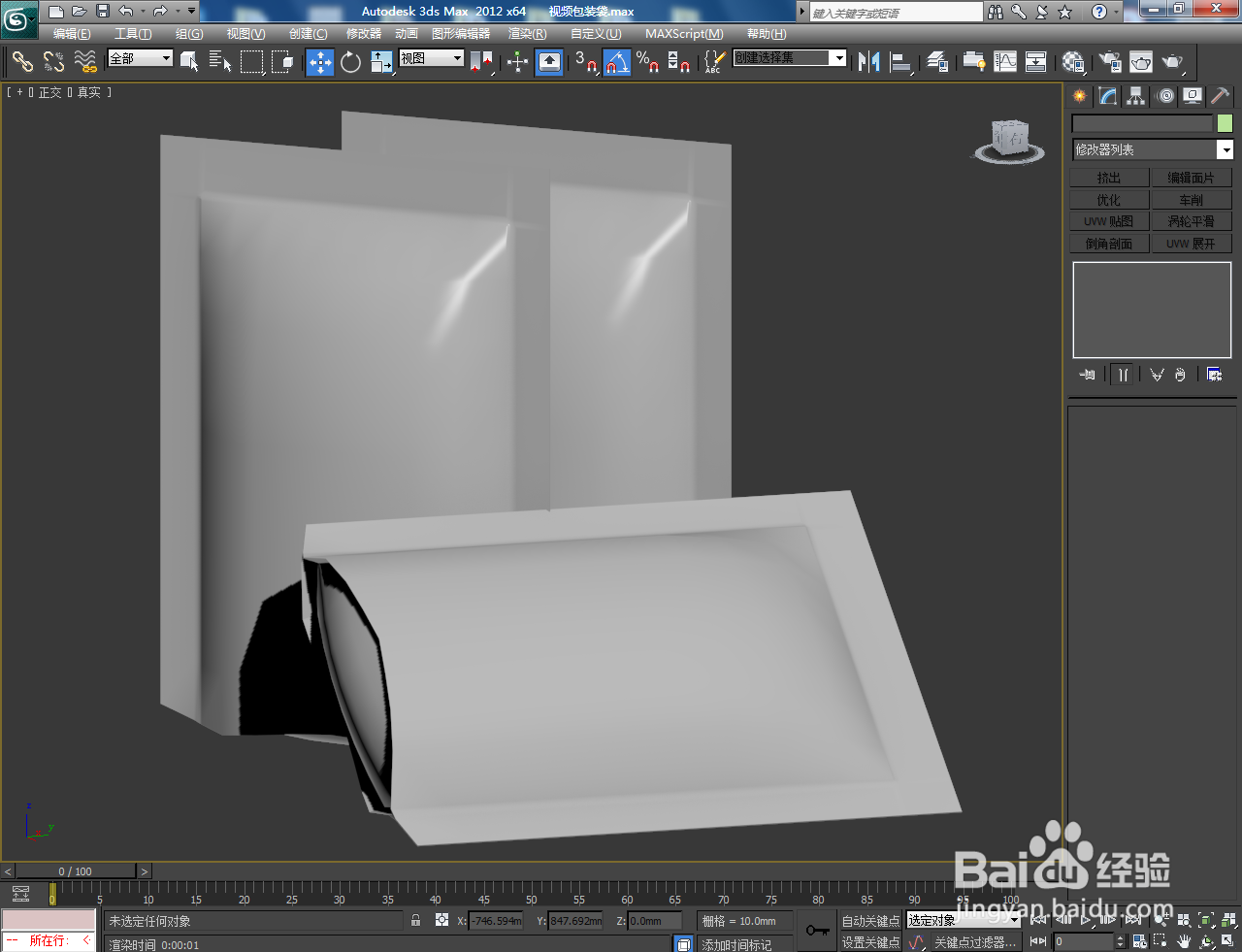Toggle Window/Crossing selection mode
The height and width of the screenshot is (952, 1242).
pos(283,61)
